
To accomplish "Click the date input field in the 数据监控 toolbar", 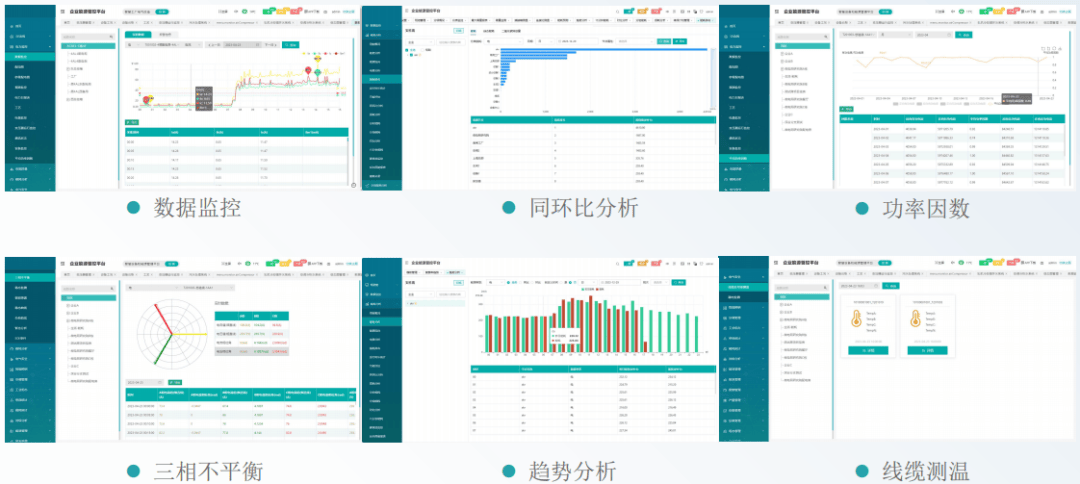I will [x=240, y=45].
